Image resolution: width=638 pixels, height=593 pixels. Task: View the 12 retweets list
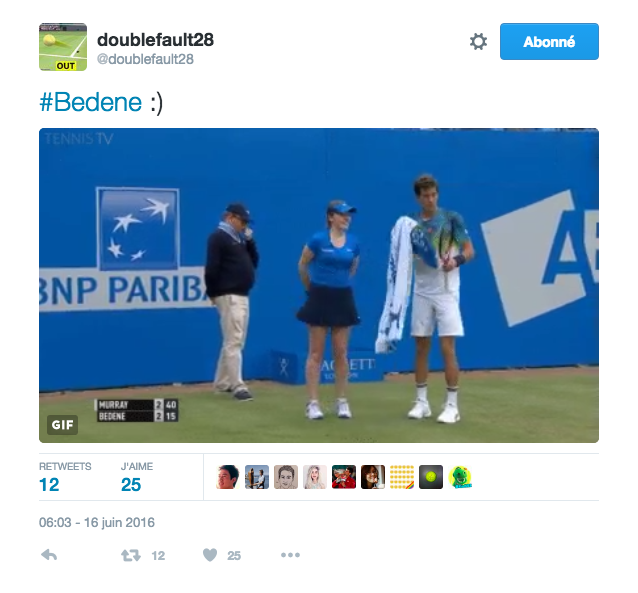(65, 476)
